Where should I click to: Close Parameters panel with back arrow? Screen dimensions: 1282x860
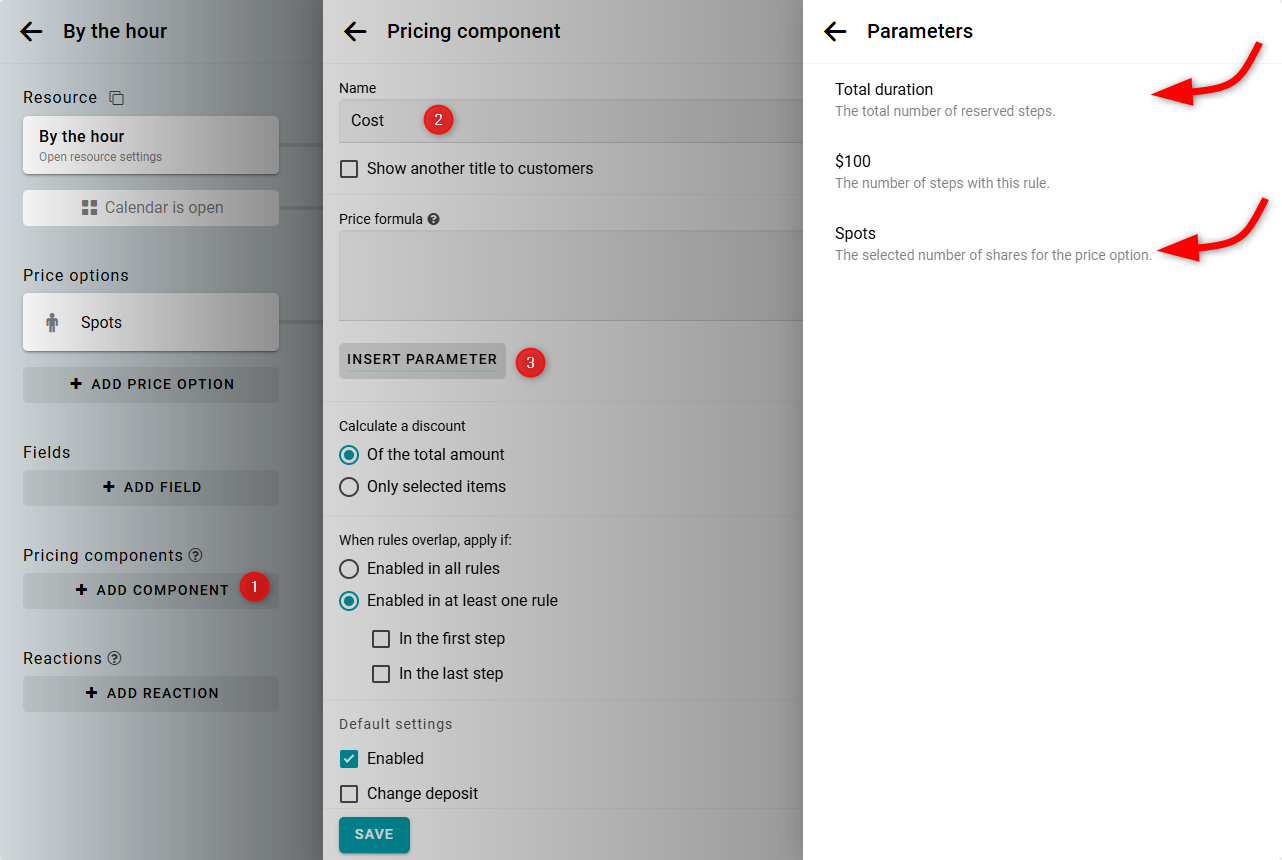tap(835, 32)
